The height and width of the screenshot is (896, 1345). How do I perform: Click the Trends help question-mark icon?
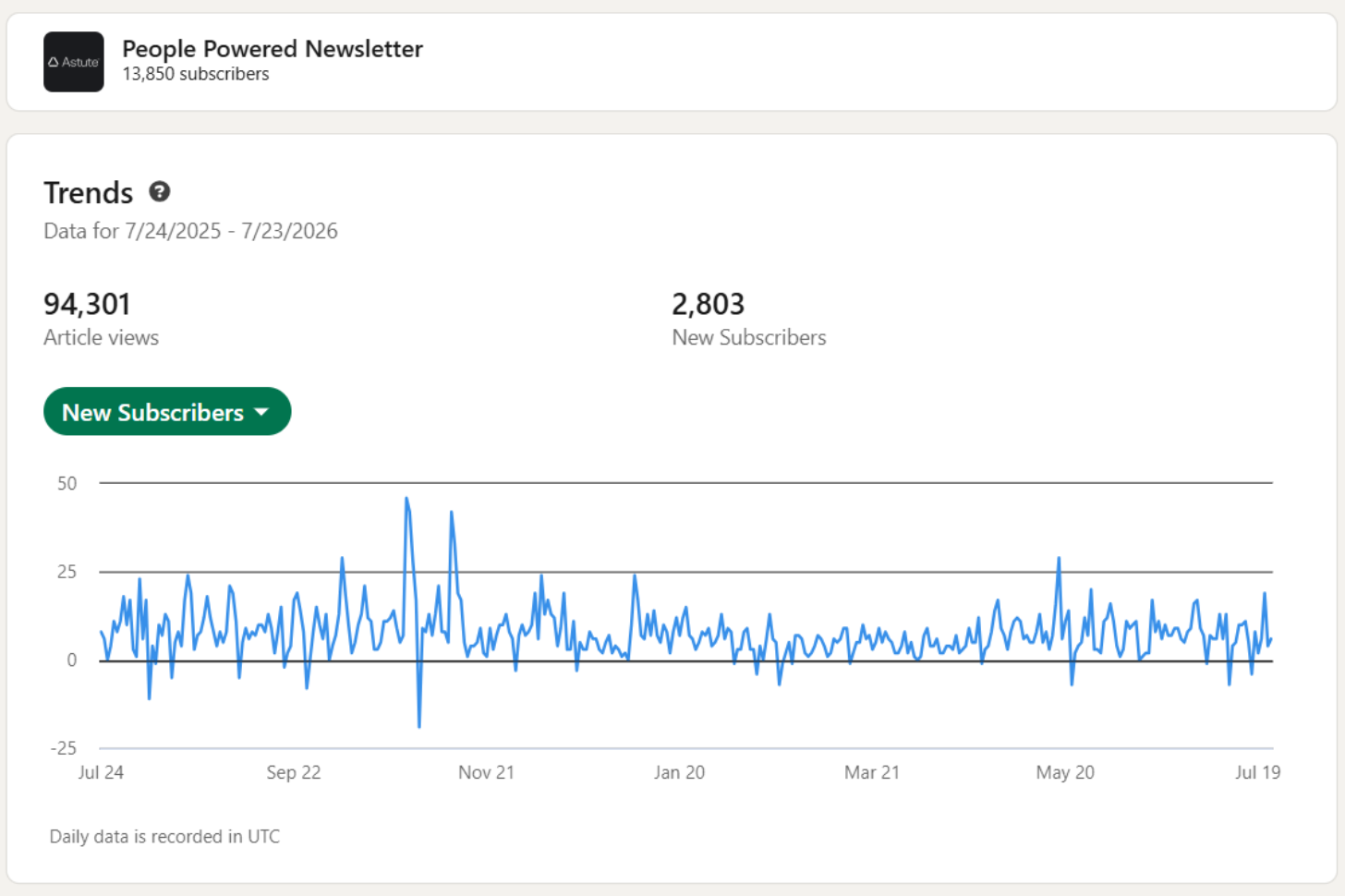point(160,191)
